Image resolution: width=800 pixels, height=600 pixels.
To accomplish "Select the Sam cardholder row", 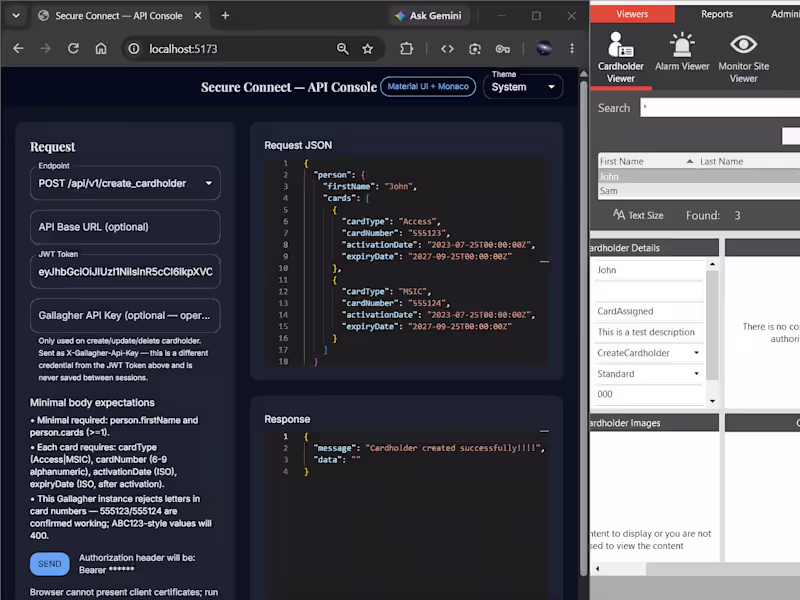I will pyautogui.click(x=699, y=191).
